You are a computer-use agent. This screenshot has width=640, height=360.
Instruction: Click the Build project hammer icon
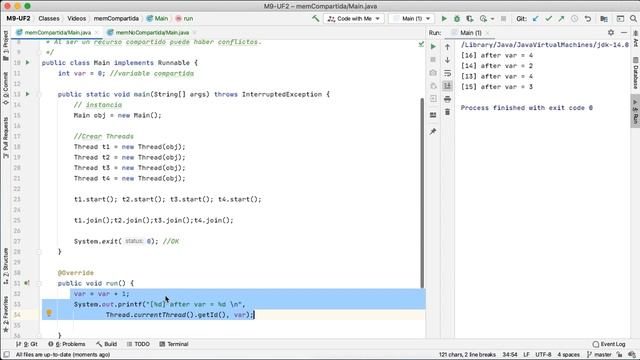coord(316,18)
